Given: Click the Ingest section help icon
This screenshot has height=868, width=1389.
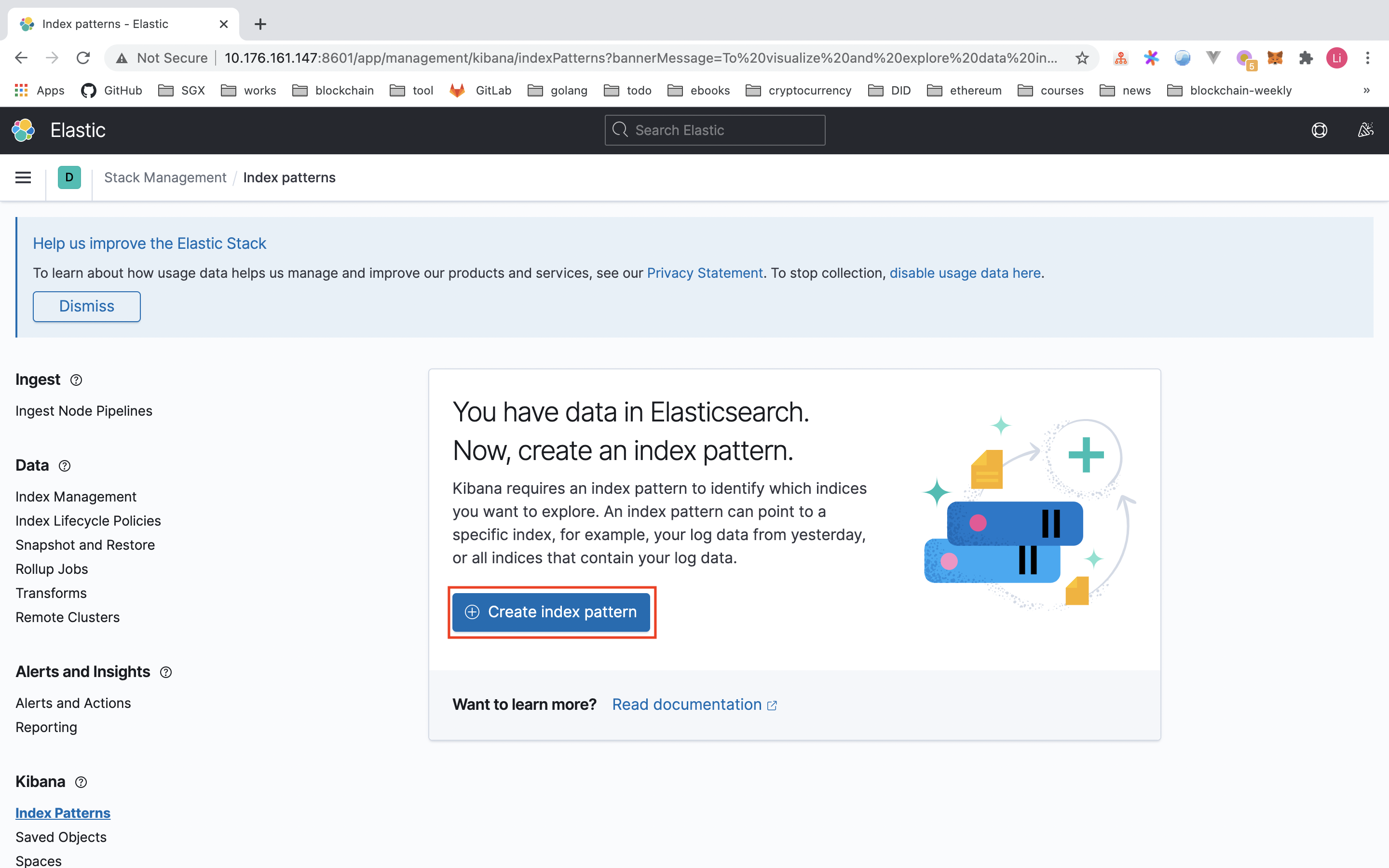Looking at the screenshot, I should click(76, 380).
